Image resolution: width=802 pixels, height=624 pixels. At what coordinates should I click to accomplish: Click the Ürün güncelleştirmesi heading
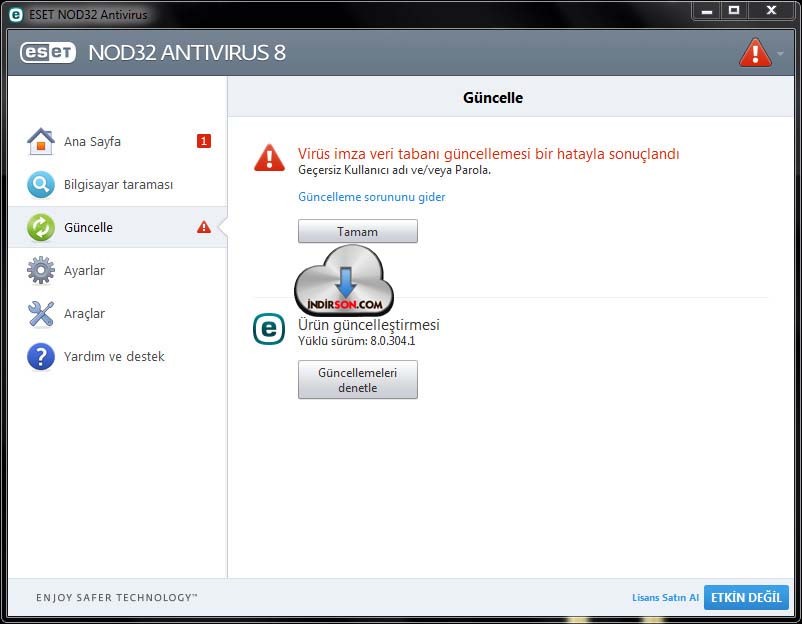[369, 325]
